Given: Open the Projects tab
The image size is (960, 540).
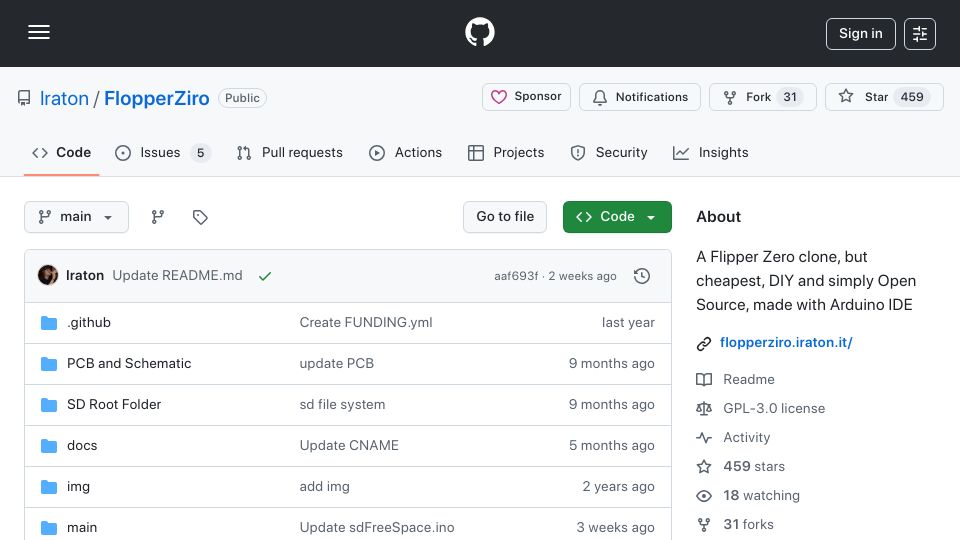Looking at the screenshot, I should coord(506,152).
